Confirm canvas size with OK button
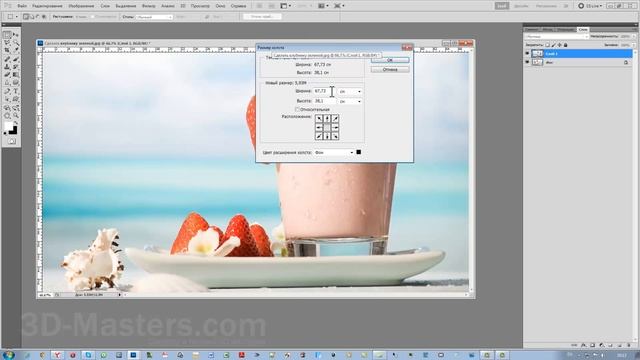 click(x=390, y=60)
